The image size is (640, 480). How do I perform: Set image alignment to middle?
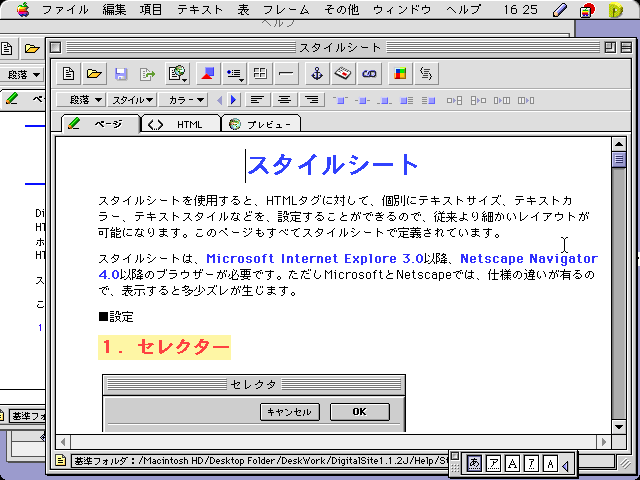click(x=362, y=100)
